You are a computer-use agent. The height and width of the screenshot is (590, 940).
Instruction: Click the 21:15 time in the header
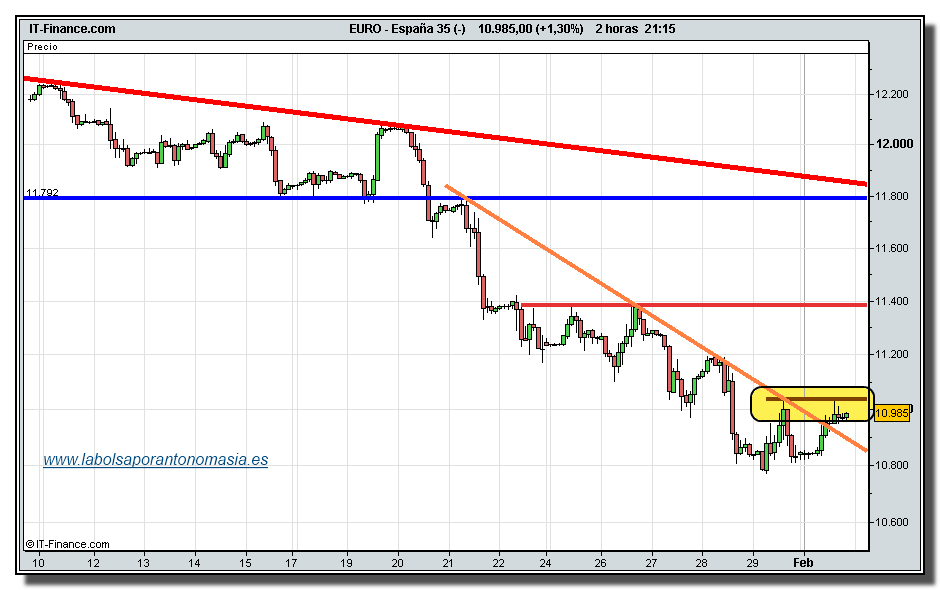[660, 29]
